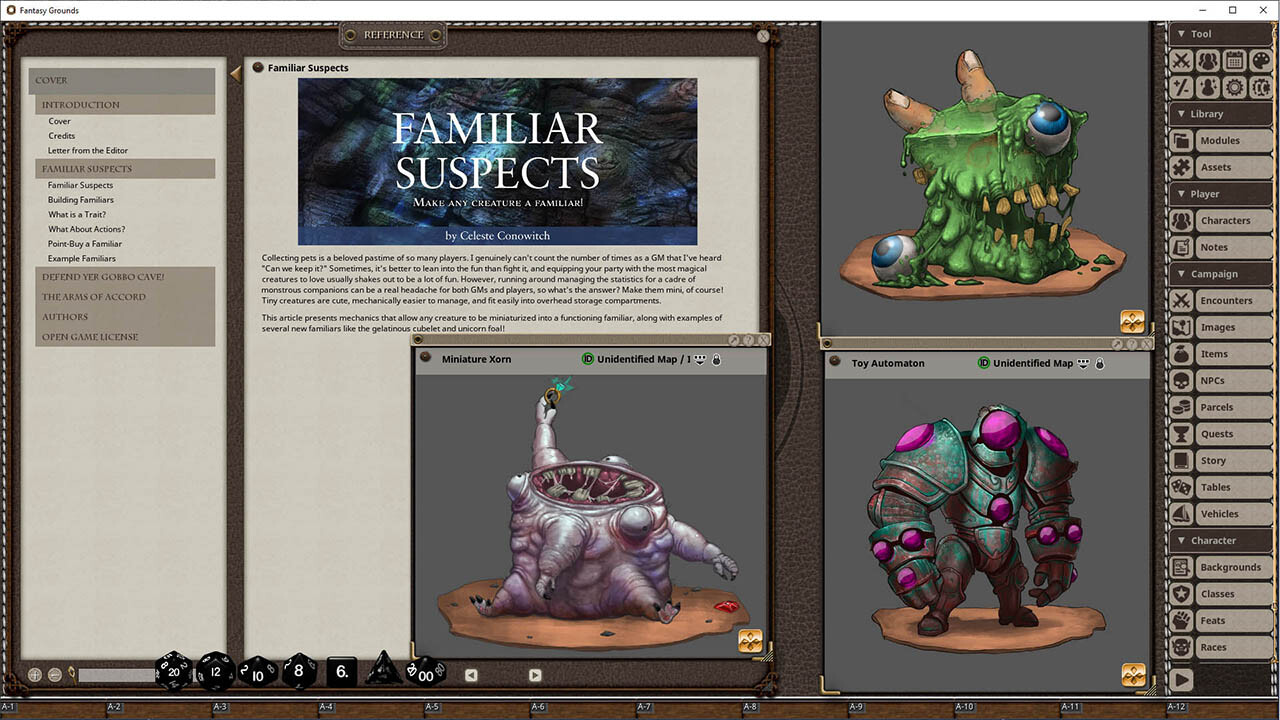This screenshot has height=720, width=1280.
Task: Toggle the lock icon on Toy Automaton
Action: tap(1099, 363)
